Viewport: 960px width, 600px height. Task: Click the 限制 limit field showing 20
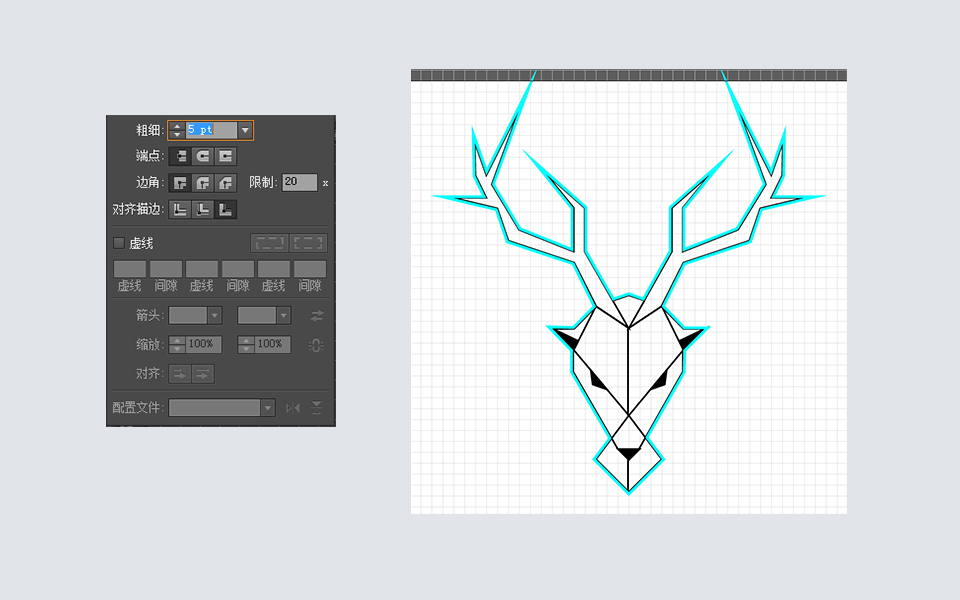pyautogui.click(x=299, y=182)
